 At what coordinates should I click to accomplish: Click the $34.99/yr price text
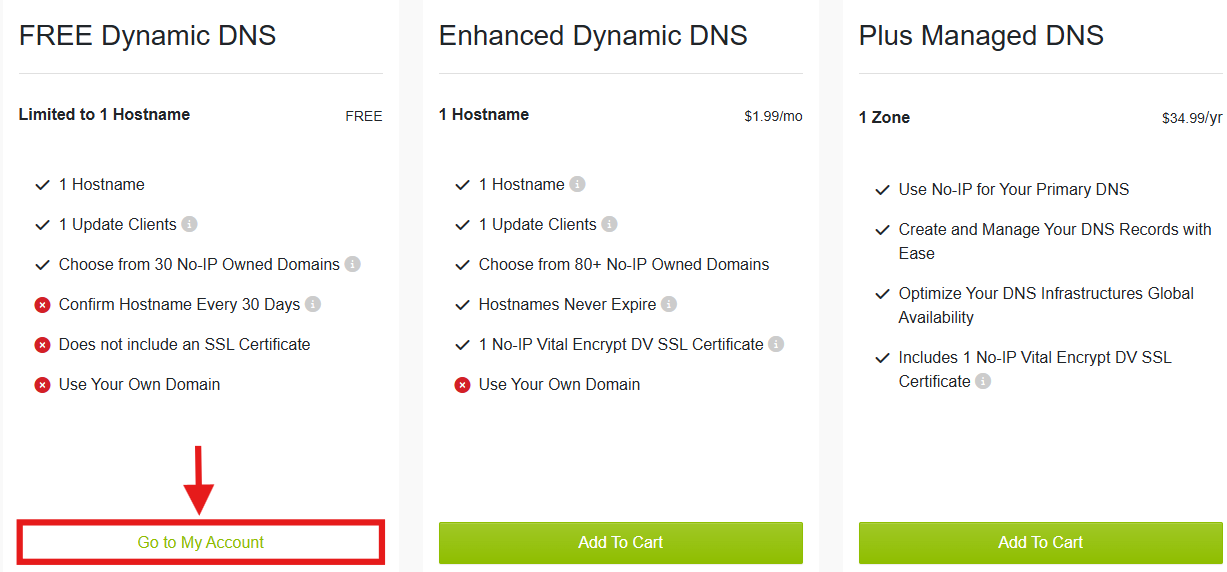coord(1192,118)
